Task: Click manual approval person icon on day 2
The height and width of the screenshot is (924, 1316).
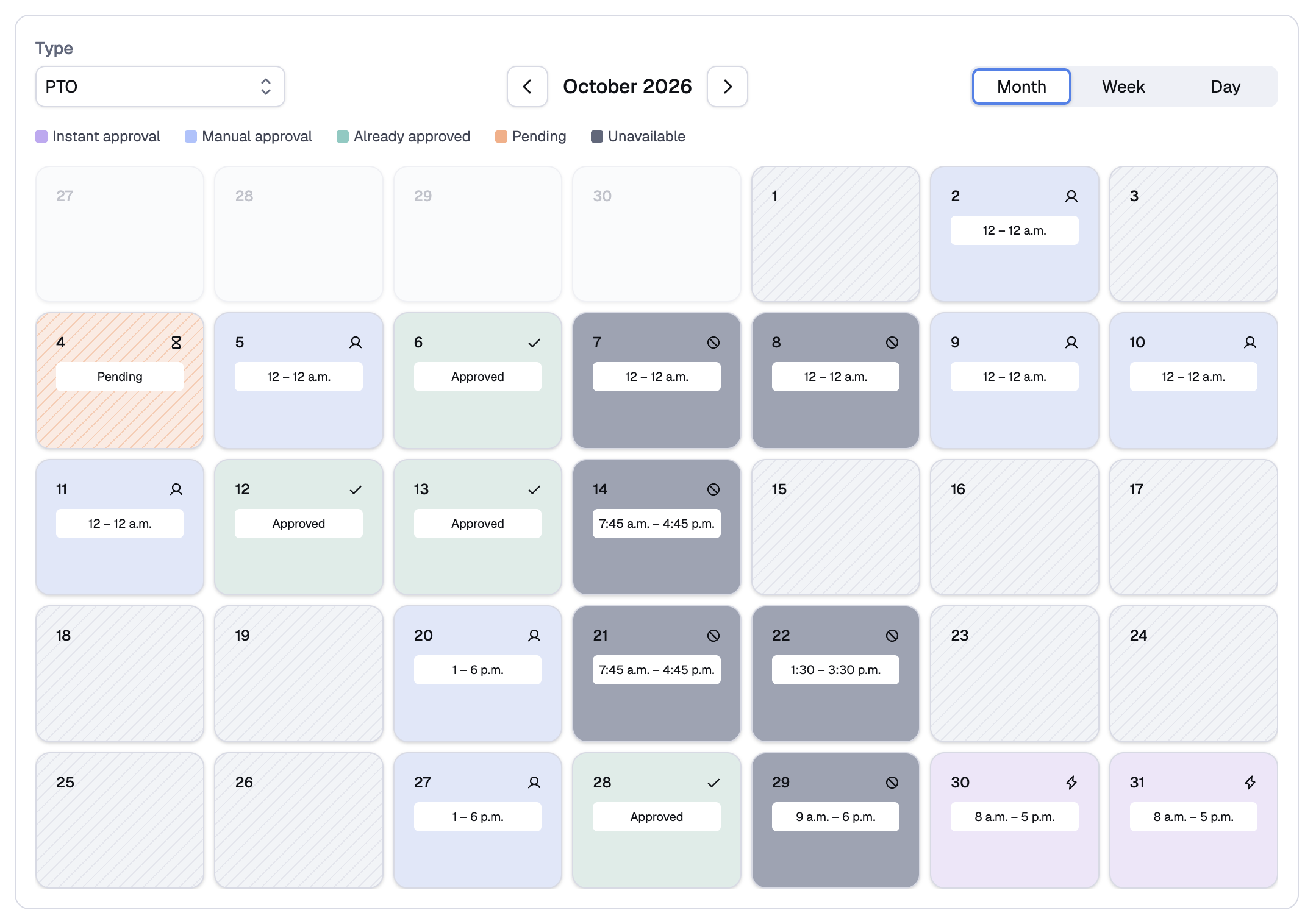Action: coord(1071,196)
